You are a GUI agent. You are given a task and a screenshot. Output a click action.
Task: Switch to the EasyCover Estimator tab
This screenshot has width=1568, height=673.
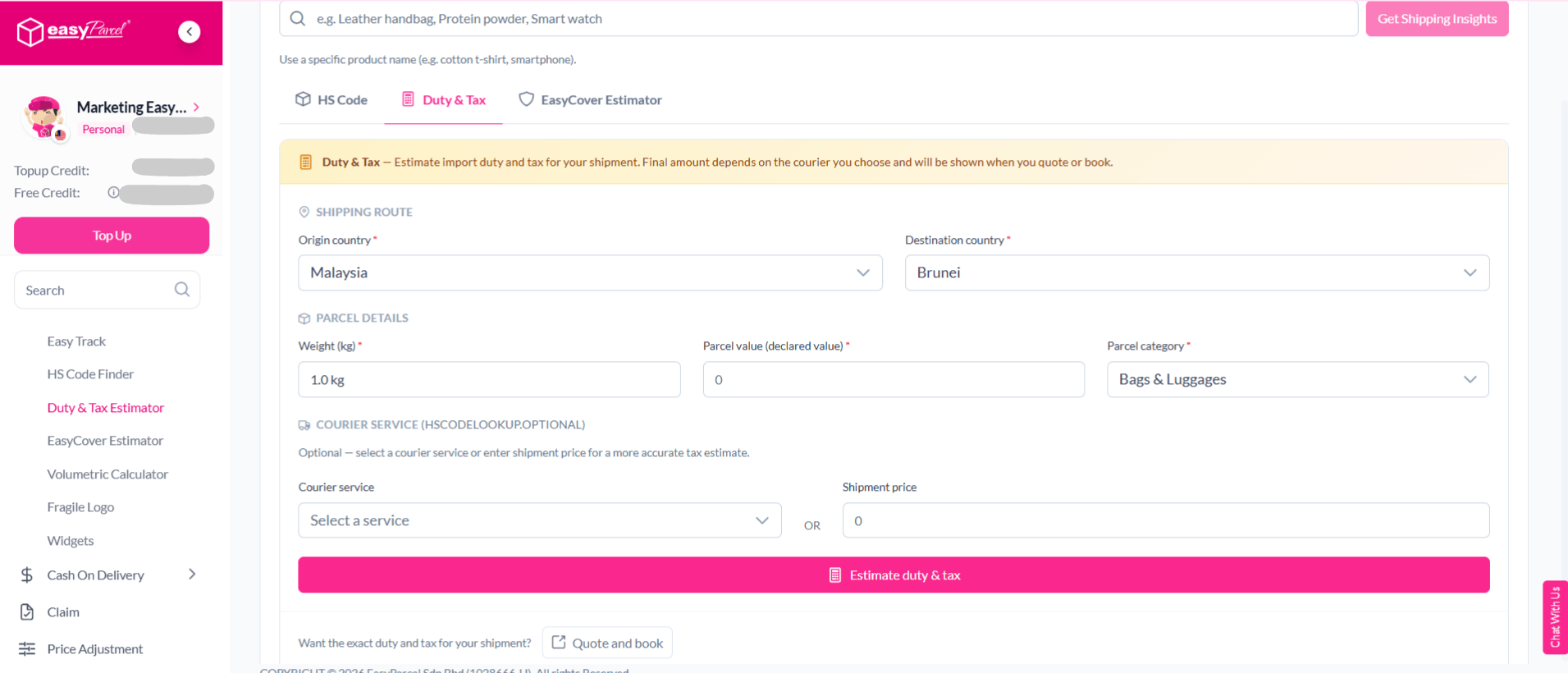pyautogui.click(x=590, y=100)
